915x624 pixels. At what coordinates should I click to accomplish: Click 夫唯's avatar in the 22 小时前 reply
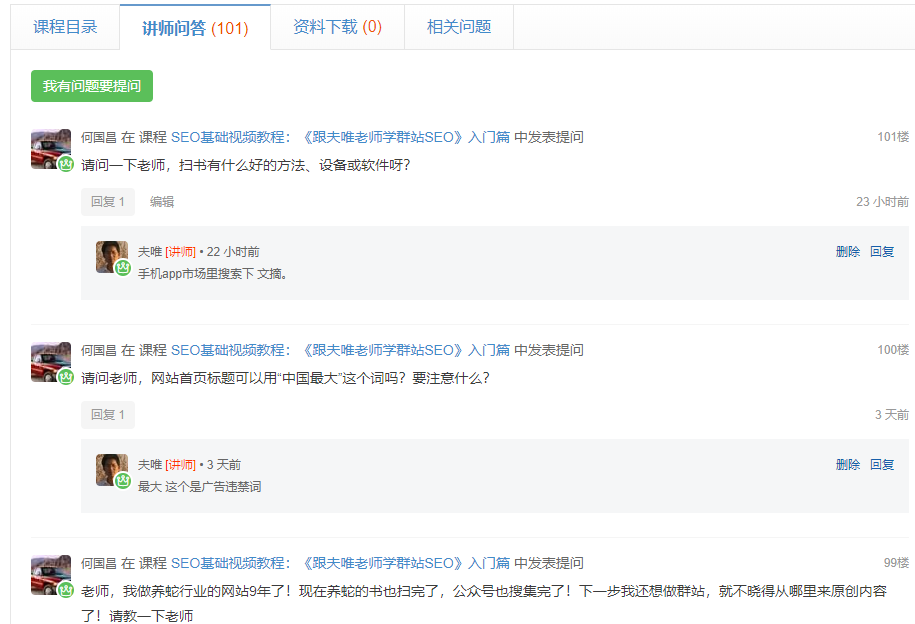coord(111,257)
